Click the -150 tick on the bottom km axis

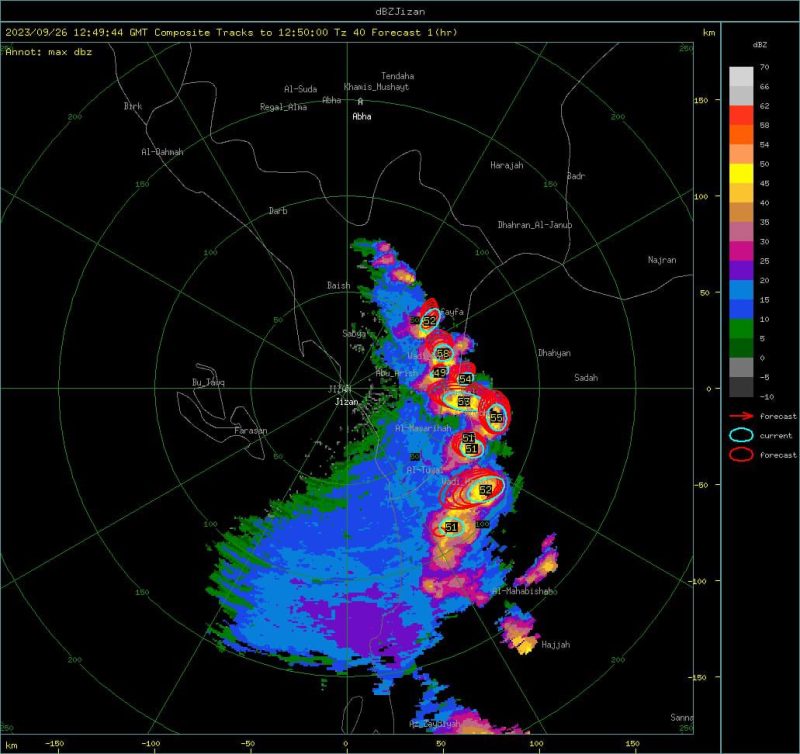(54, 743)
